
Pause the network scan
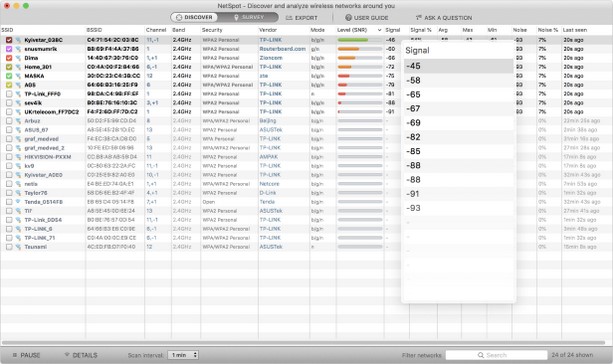point(26,355)
